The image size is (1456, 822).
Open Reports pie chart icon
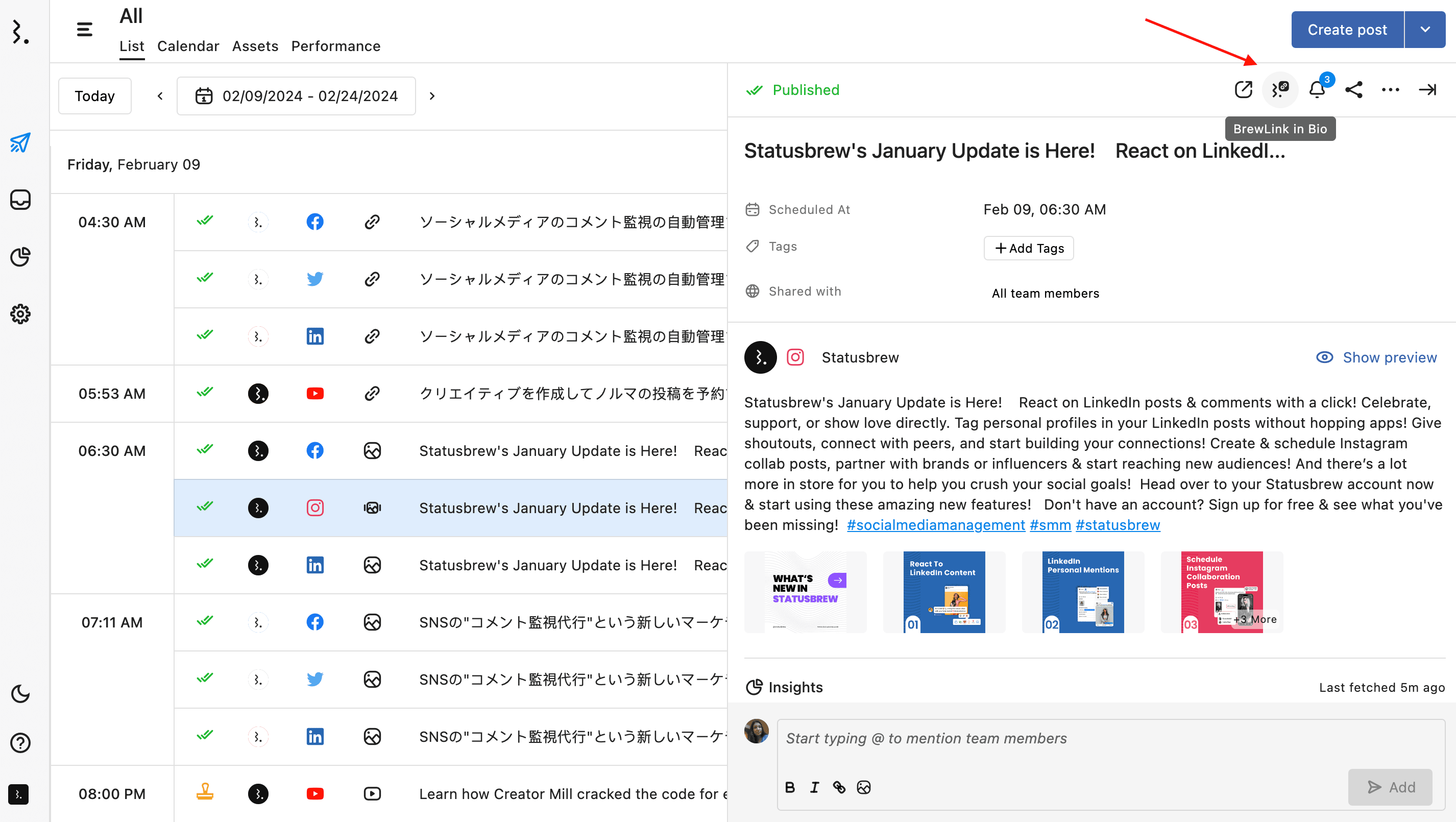(20, 257)
